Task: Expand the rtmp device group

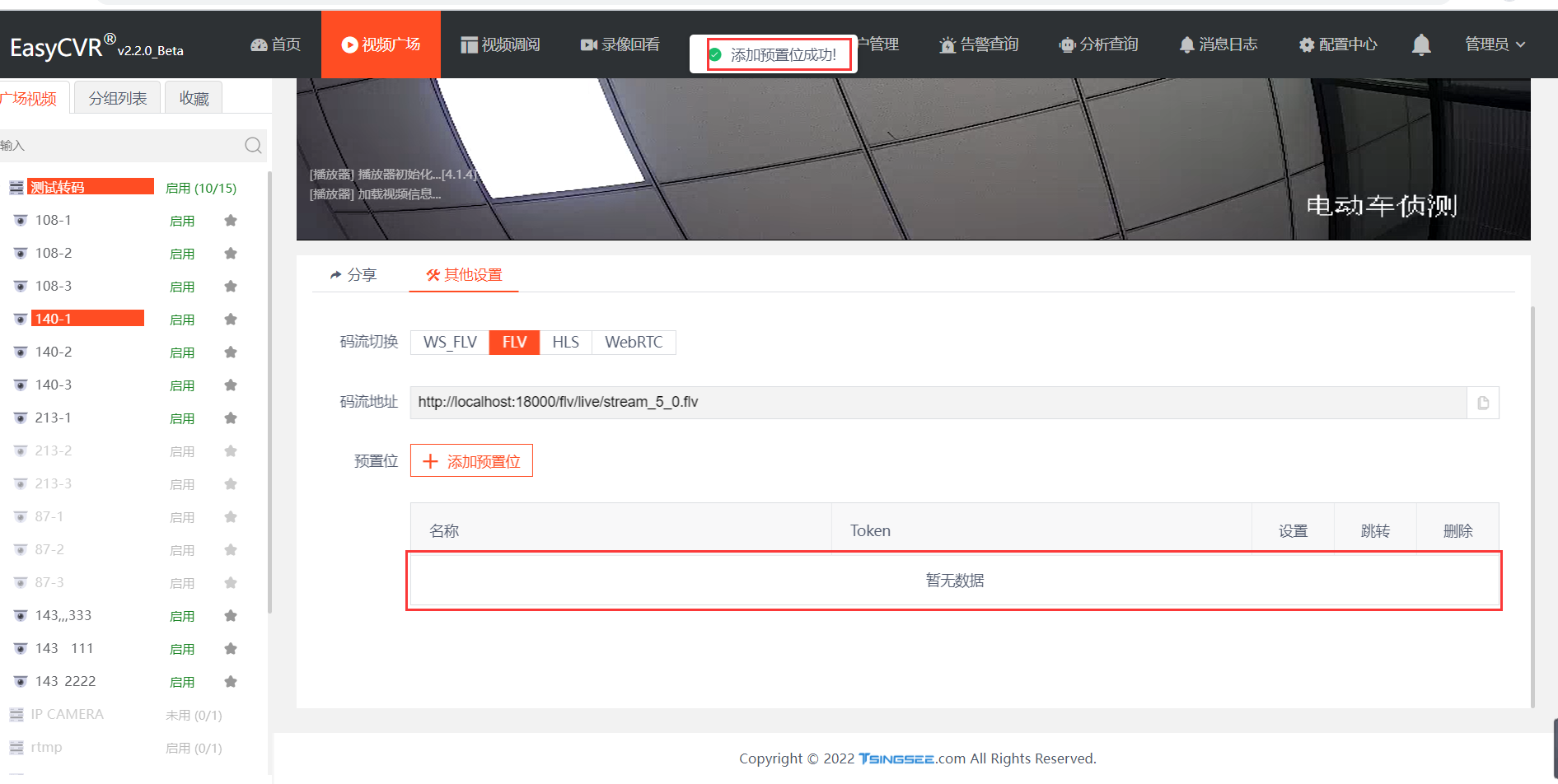Action: click(x=47, y=746)
